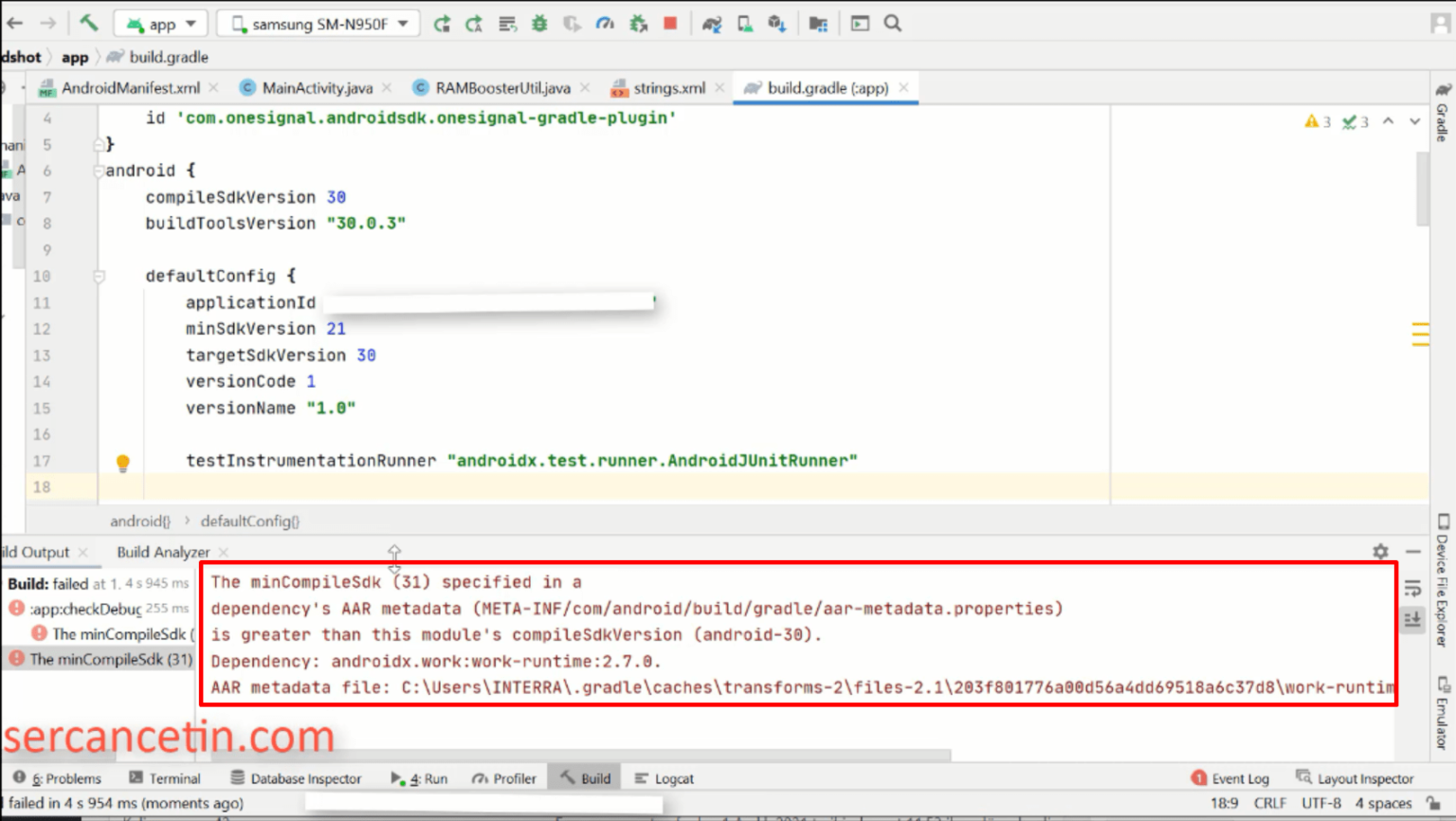
Task: Collapse the android block fold marker
Action: [x=99, y=171]
